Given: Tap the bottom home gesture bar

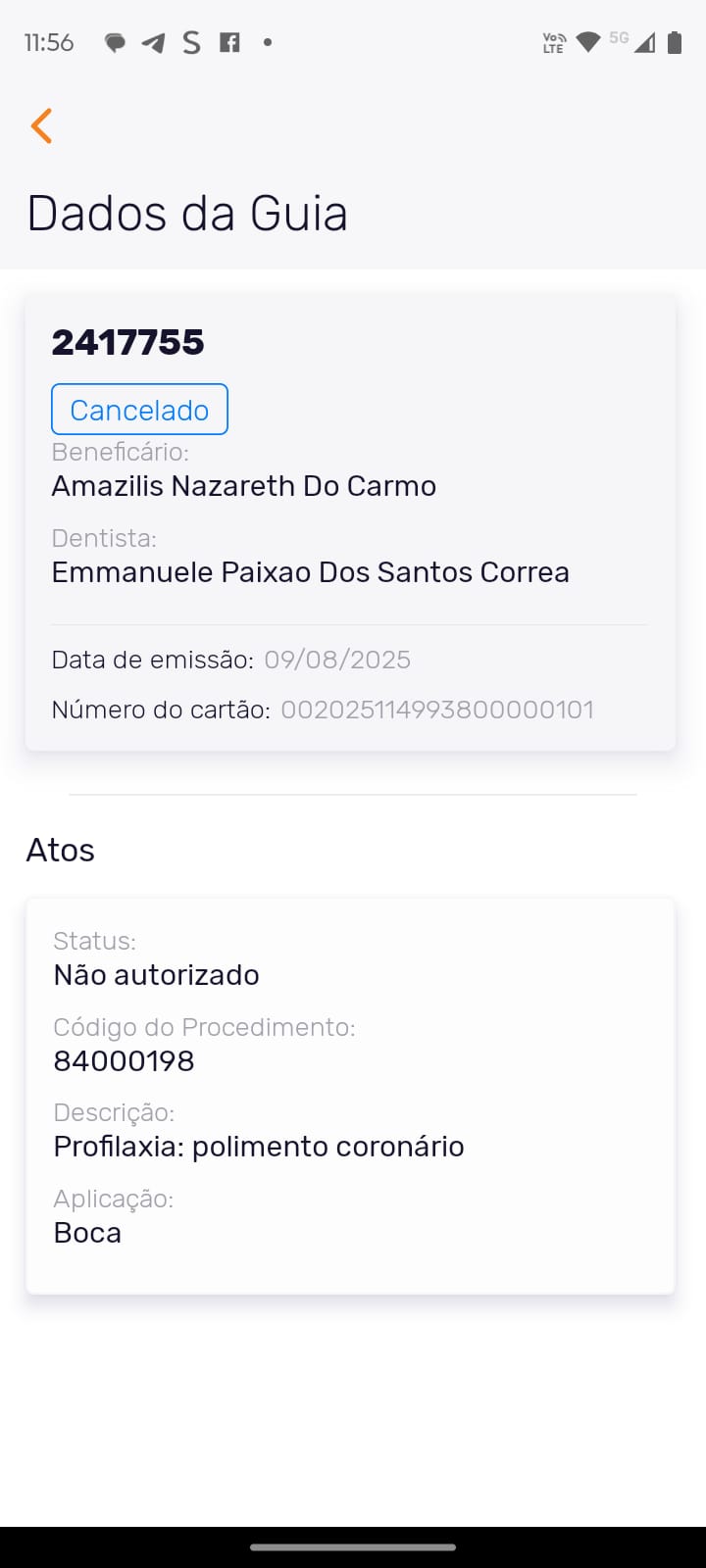Looking at the screenshot, I should [x=353, y=1547].
